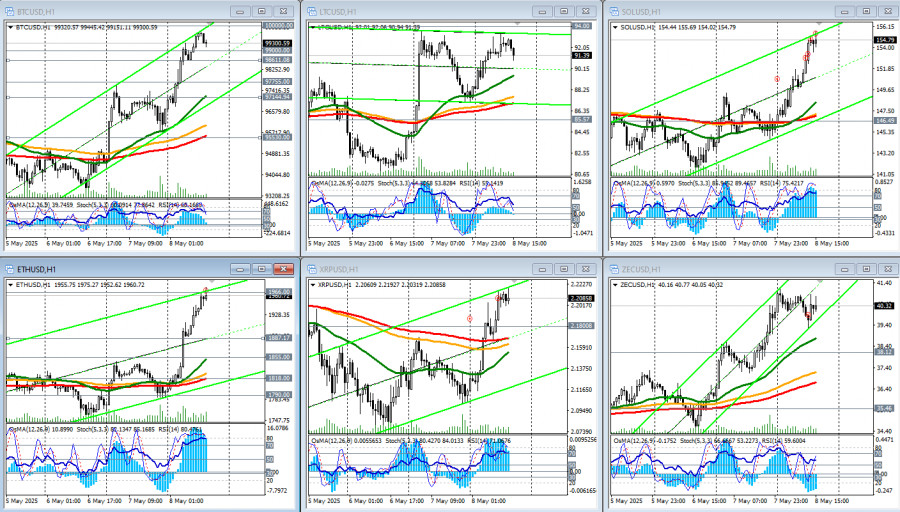Restore the LTCUSD,H1 chart window

564,11
